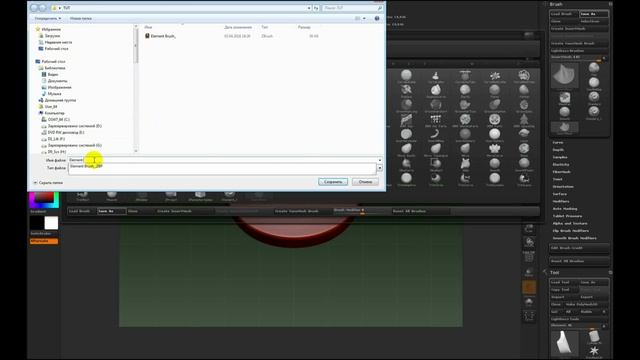640x360 pixels.
Task: Select the IMM Ind. Parts brush icon
Action: pyautogui.click(x=436, y=120)
